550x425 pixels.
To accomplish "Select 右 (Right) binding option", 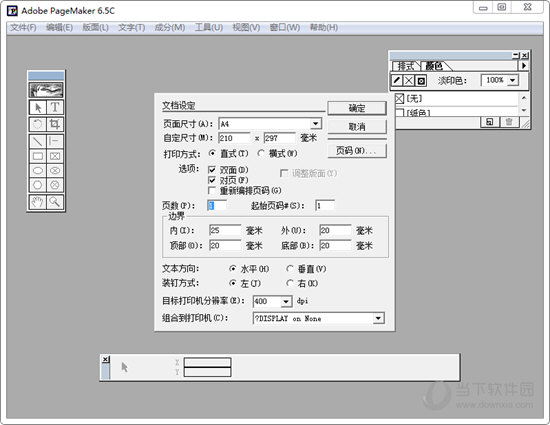I will pyautogui.click(x=290, y=283).
